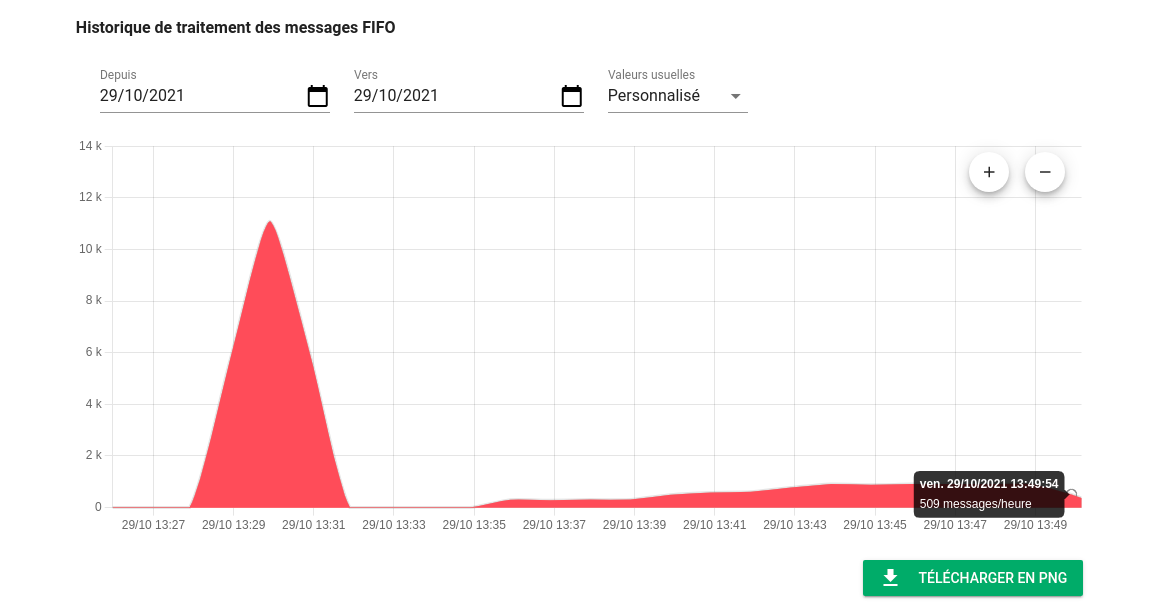Viewport: 1162px width, 608px height.
Task: Click the 29/10 13:41 axis label
Action: click(714, 524)
